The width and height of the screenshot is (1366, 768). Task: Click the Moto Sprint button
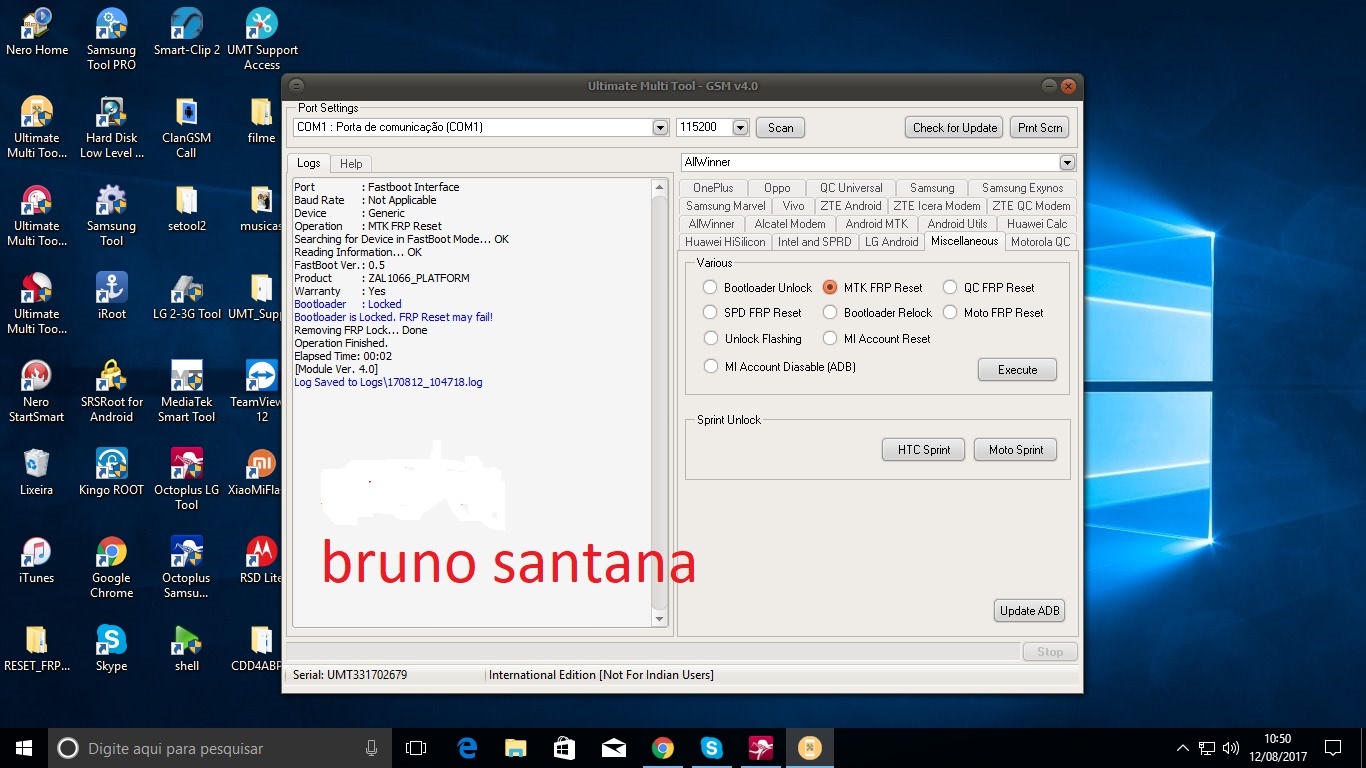1016,450
